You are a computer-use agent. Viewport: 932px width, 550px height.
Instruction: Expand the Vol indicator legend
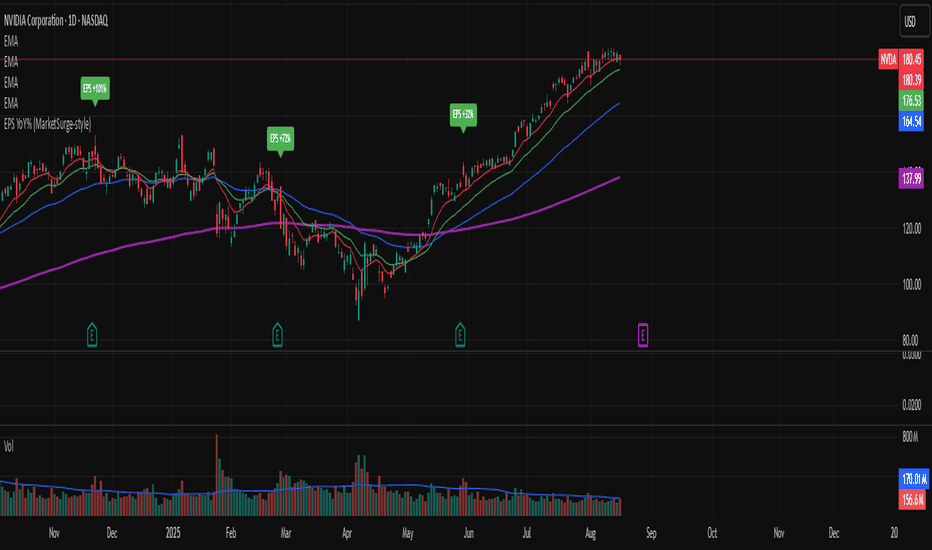pos(9,447)
